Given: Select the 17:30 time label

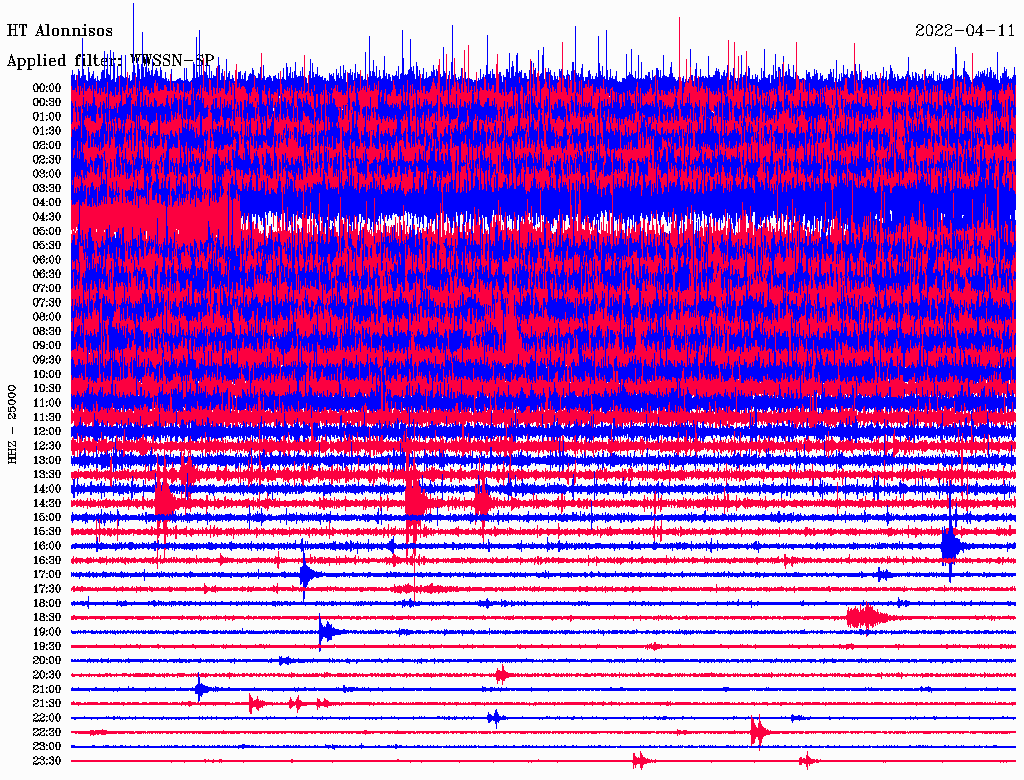Looking at the screenshot, I should click(47, 589).
